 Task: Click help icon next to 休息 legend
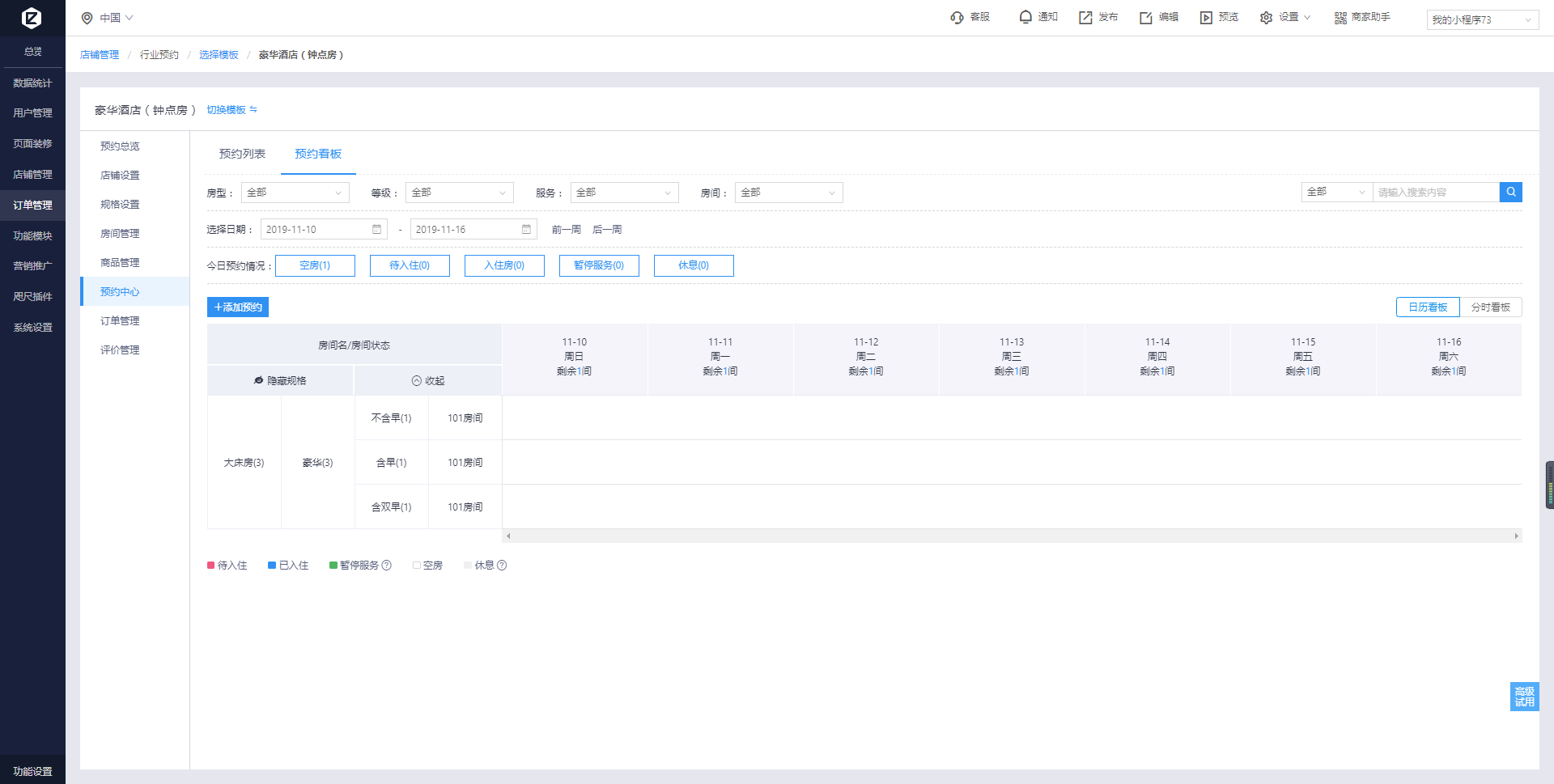pos(502,566)
